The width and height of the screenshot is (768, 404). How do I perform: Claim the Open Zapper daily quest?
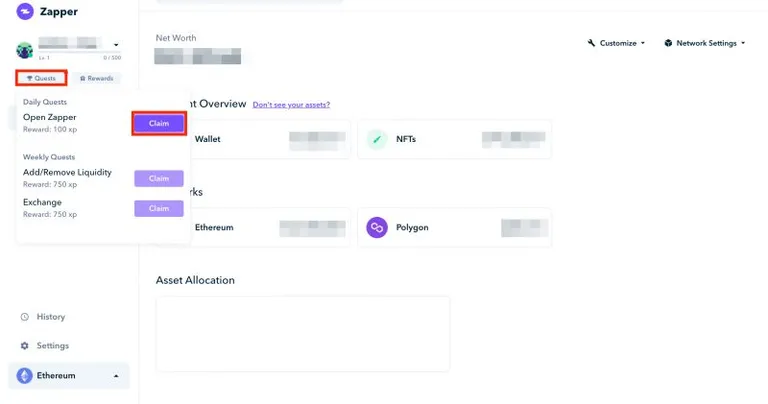pos(159,123)
